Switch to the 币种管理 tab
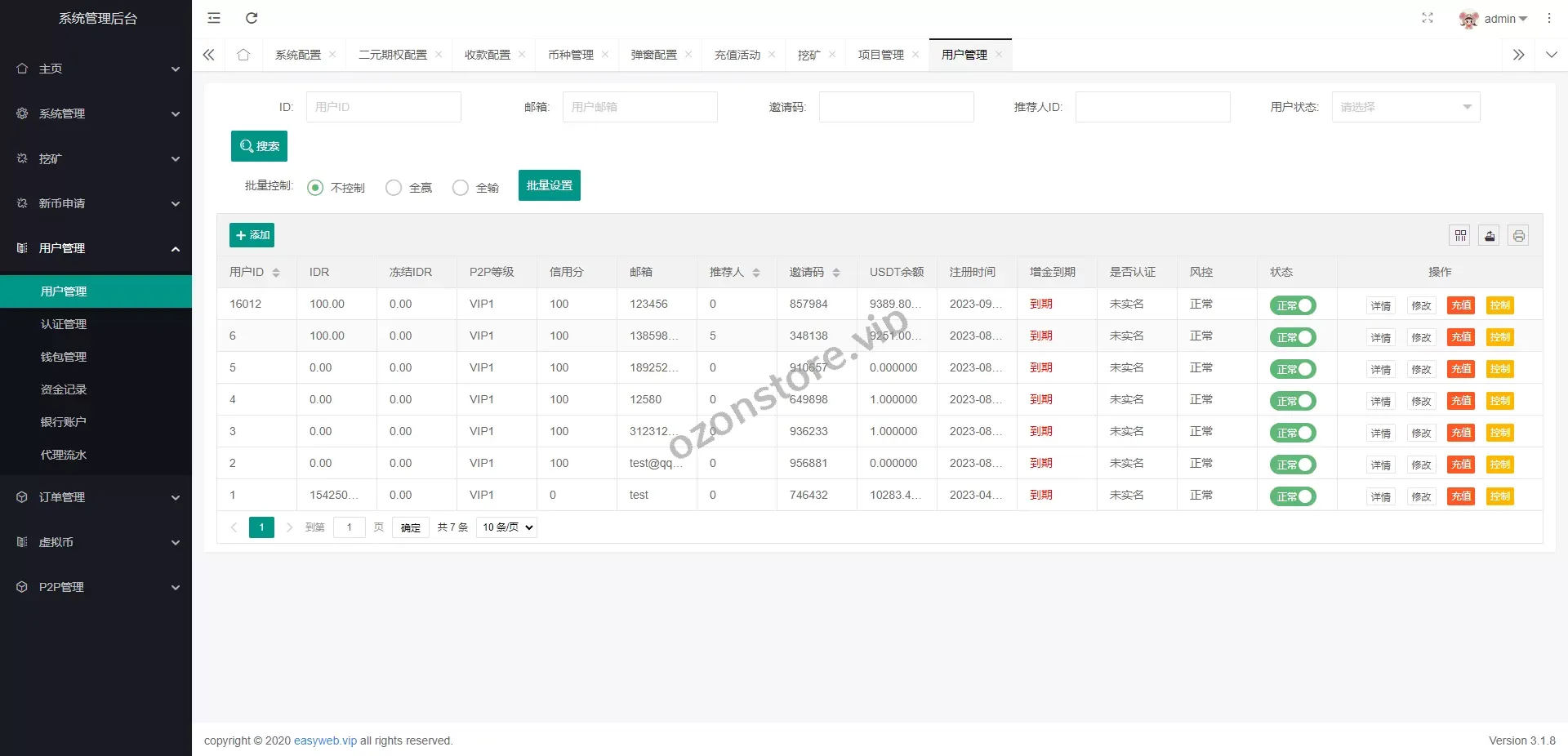 pyautogui.click(x=570, y=55)
